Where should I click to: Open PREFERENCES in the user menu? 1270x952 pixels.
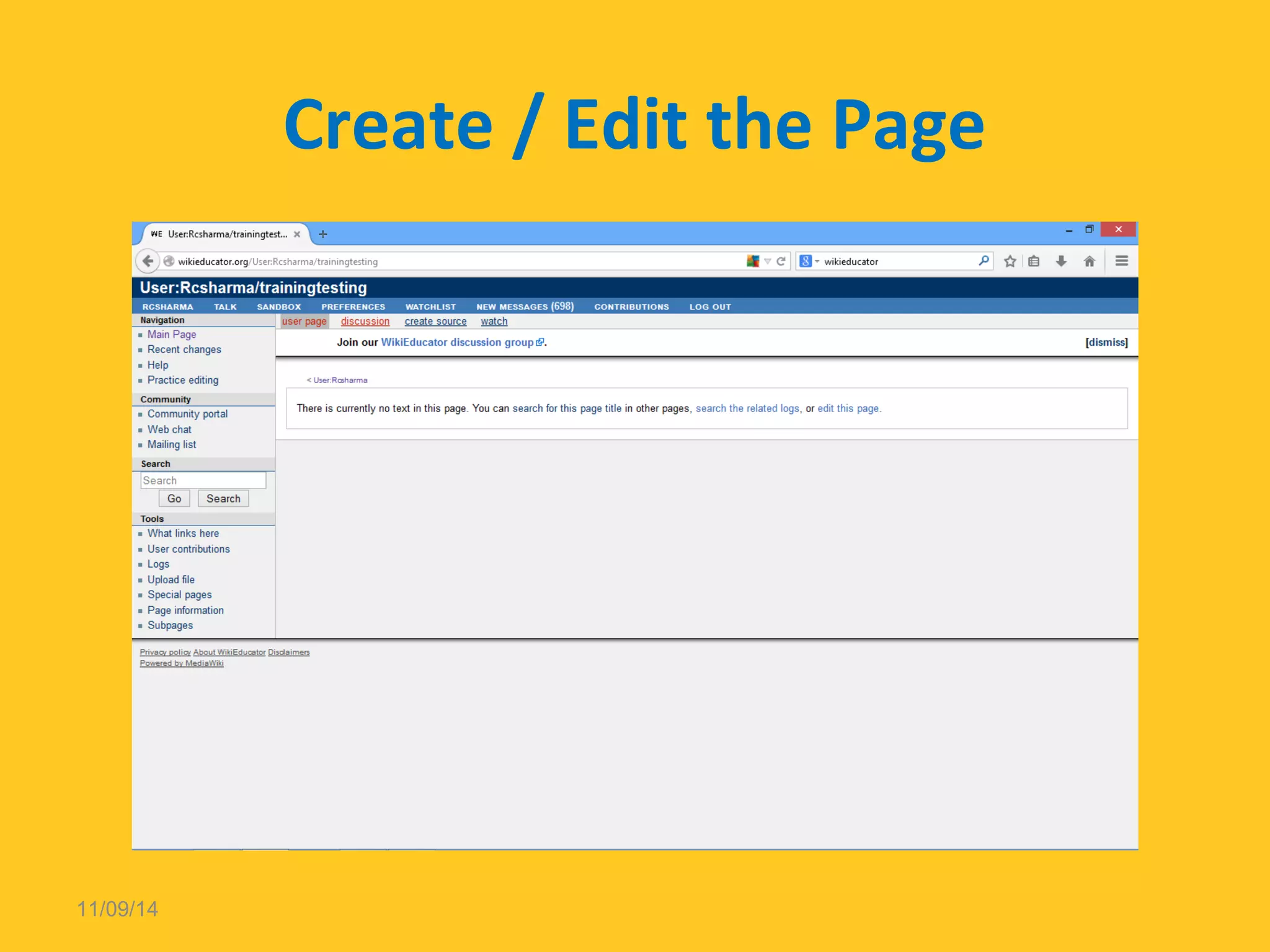coord(353,307)
